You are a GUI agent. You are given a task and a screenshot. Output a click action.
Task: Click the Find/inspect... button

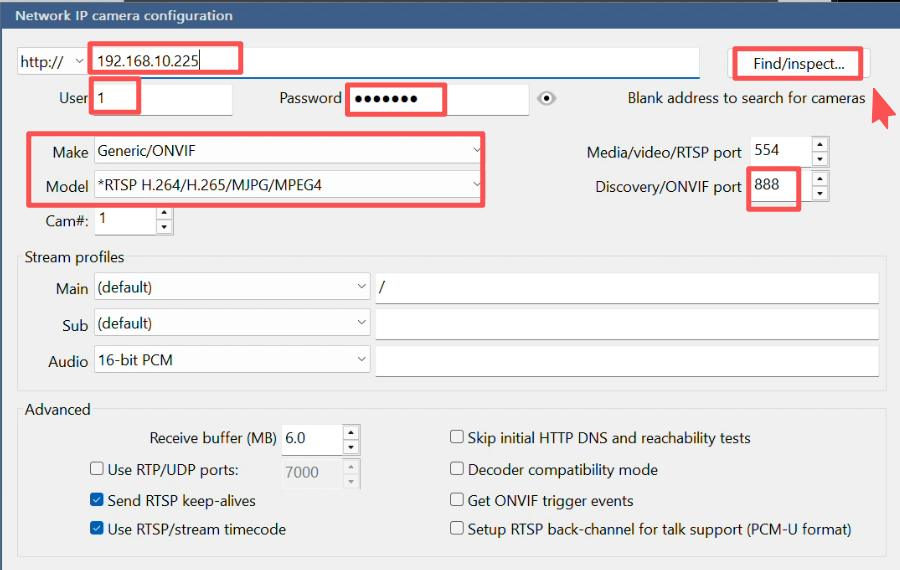click(x=798, y=64)
